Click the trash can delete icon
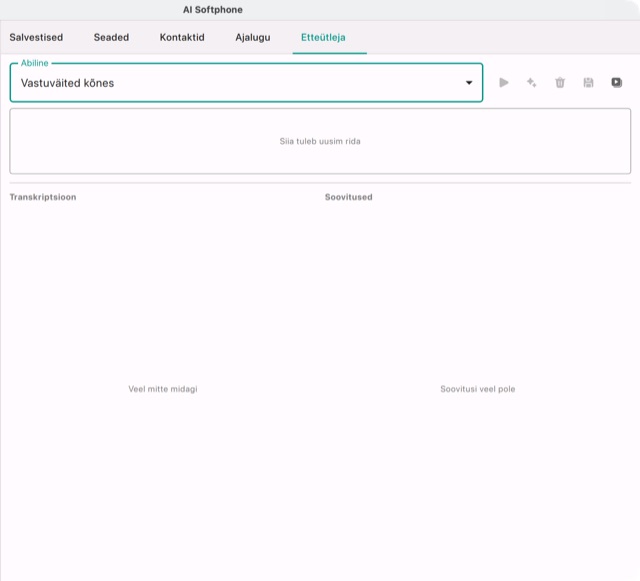This screenshot has height=581, width=640. coord(560,83)
